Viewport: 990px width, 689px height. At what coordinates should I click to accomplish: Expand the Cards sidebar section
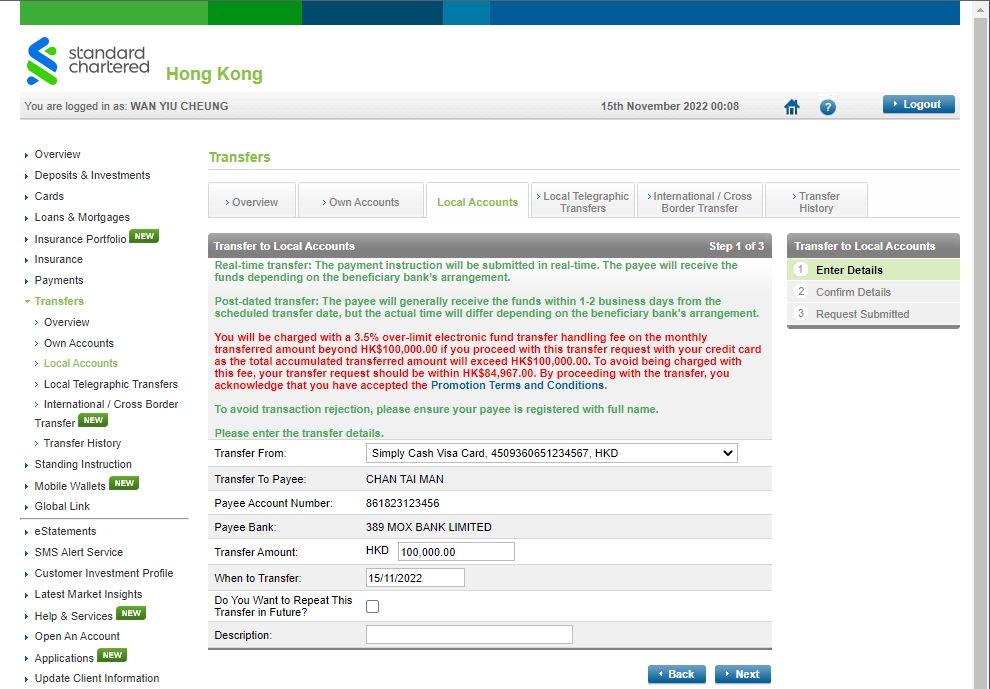pos(49,196)
